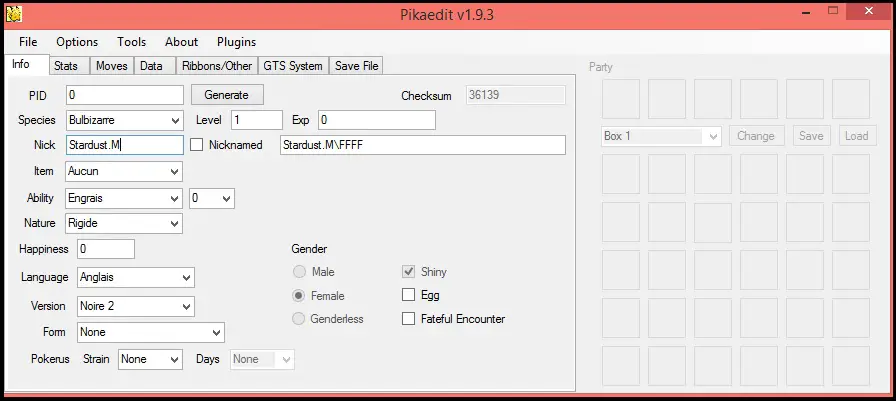Click the Pikaedit app icon in title bar

[13, 14]
